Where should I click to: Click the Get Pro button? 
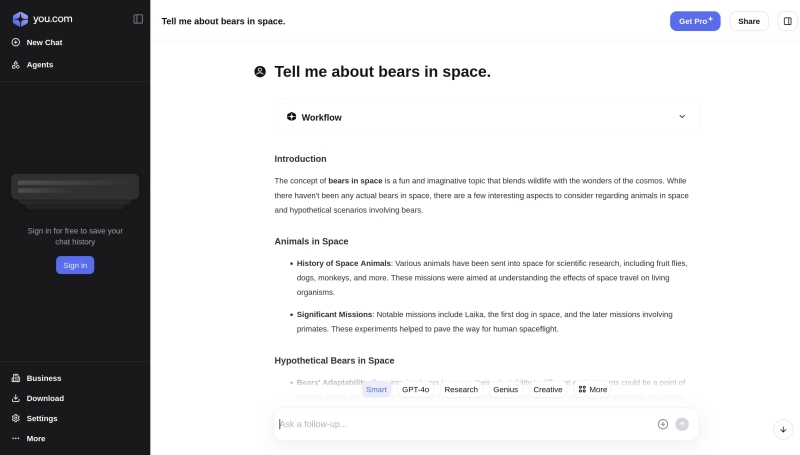[695, 21]
